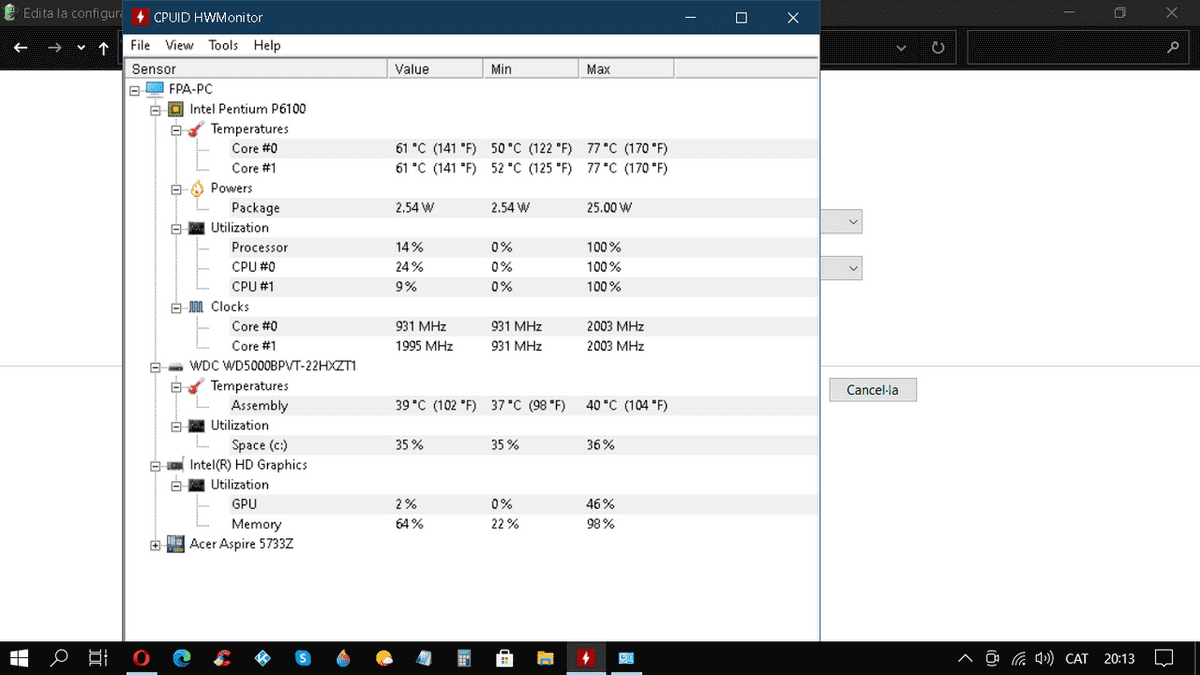Collapse the CPU Utilization group
The width and height of the screenshot is (1200, 675).
[x=175, y=228]
